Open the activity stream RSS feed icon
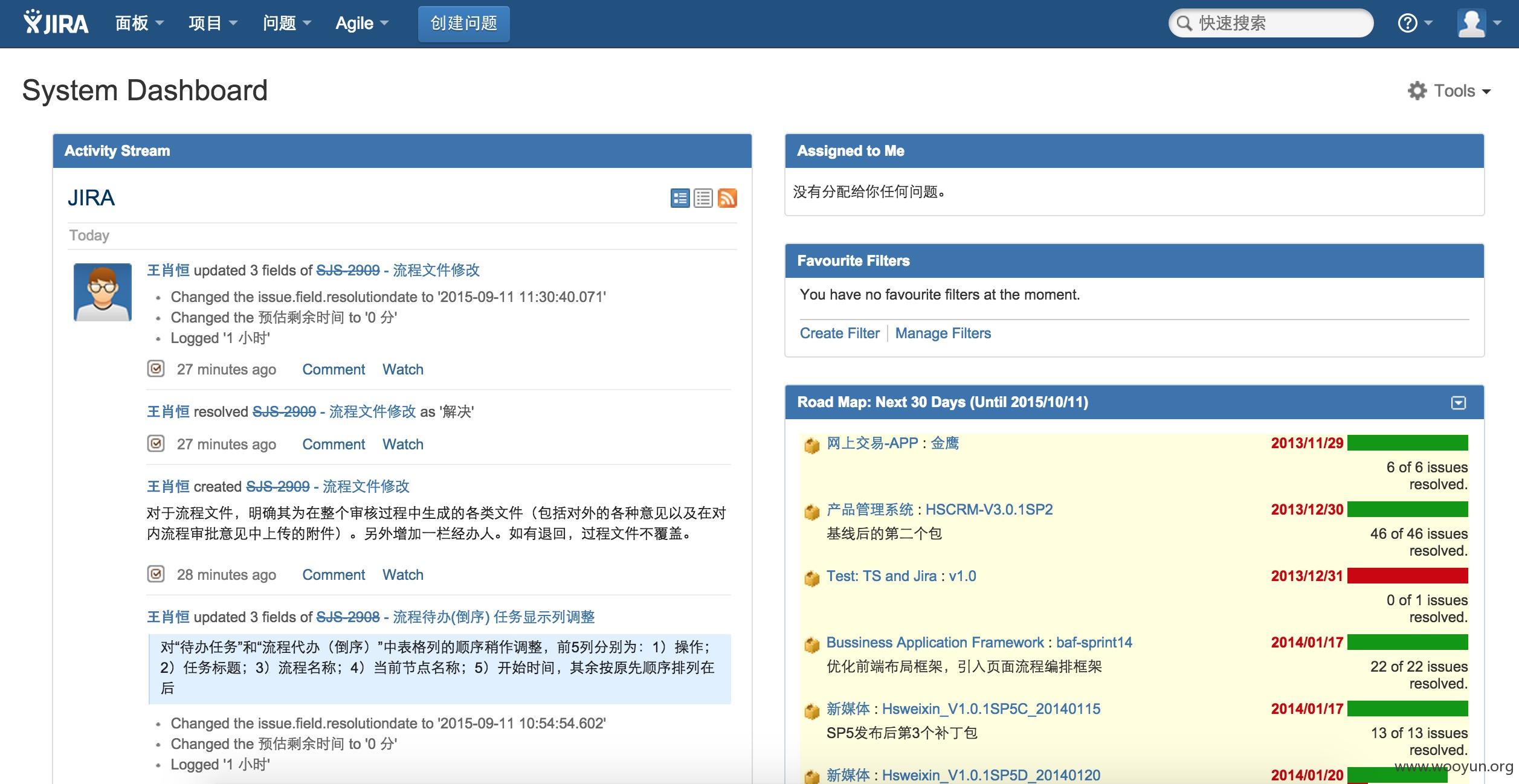This screenshot has width=1519, height=784. 727,198
